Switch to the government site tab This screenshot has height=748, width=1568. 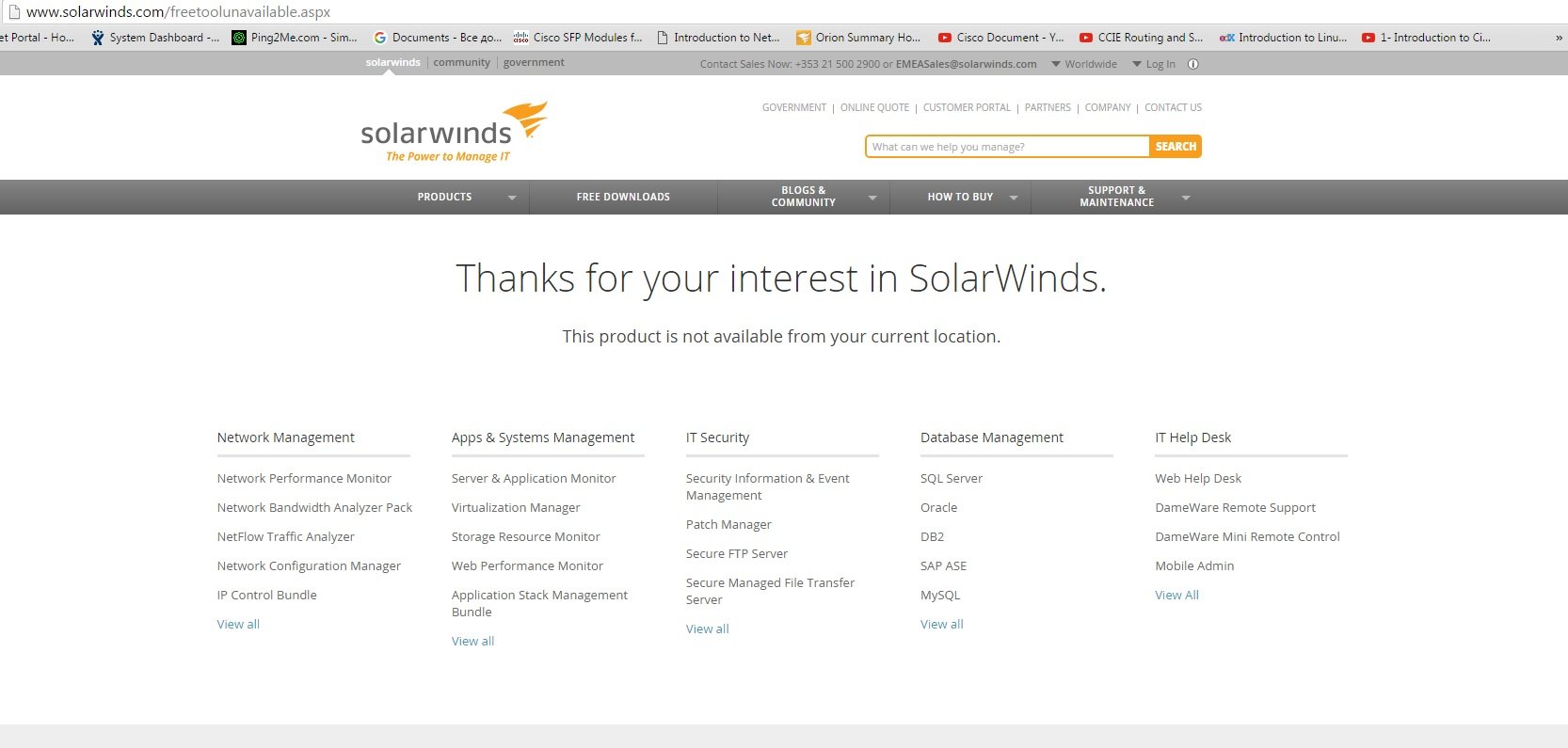tap(534, 62)
